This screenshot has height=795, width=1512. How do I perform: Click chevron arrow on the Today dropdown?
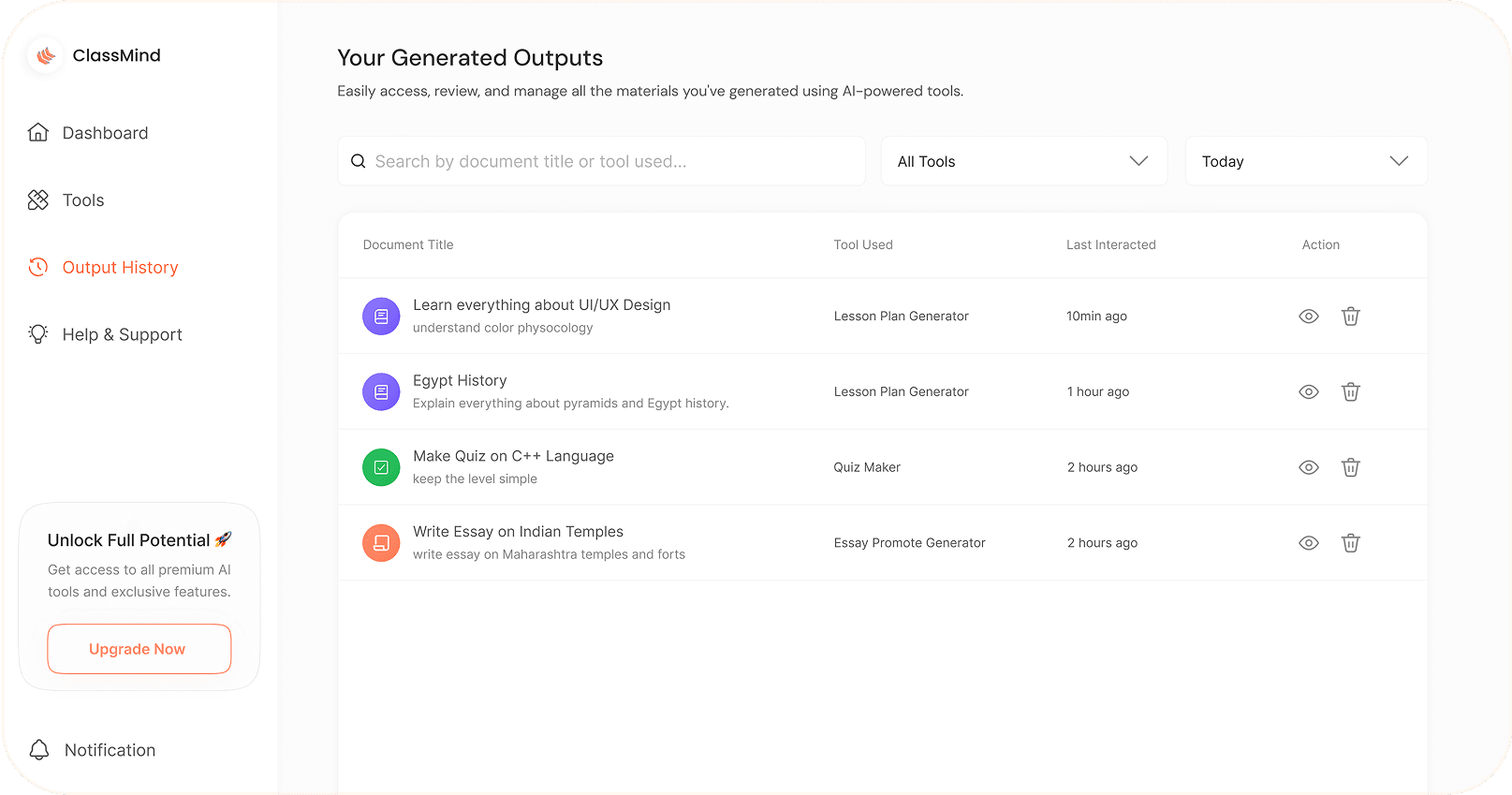point(1399,161)
